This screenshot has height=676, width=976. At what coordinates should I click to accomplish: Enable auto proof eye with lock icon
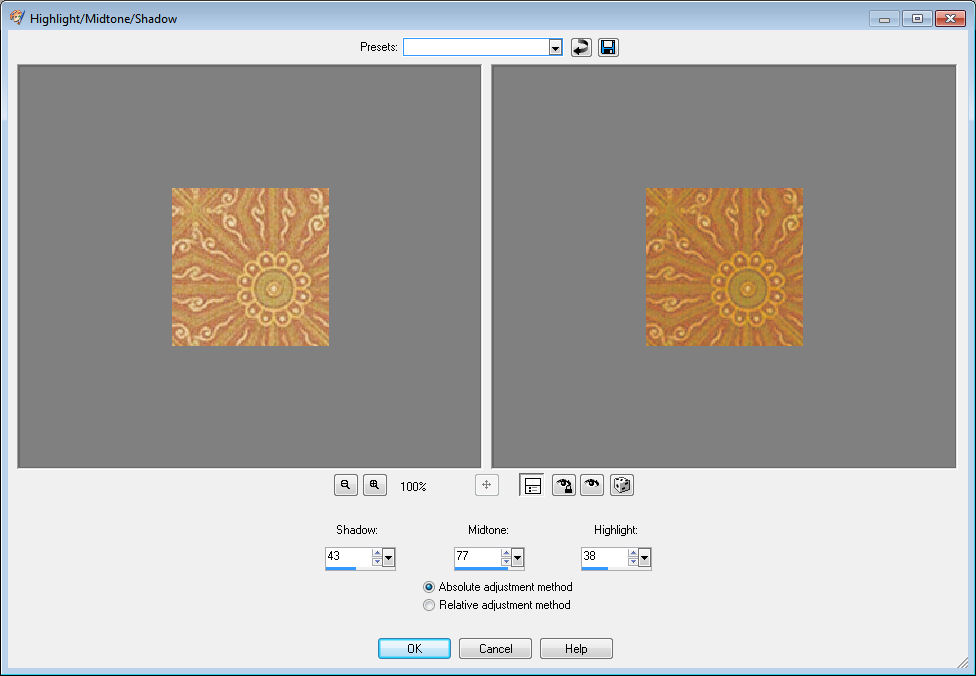[x=563, y=485]
